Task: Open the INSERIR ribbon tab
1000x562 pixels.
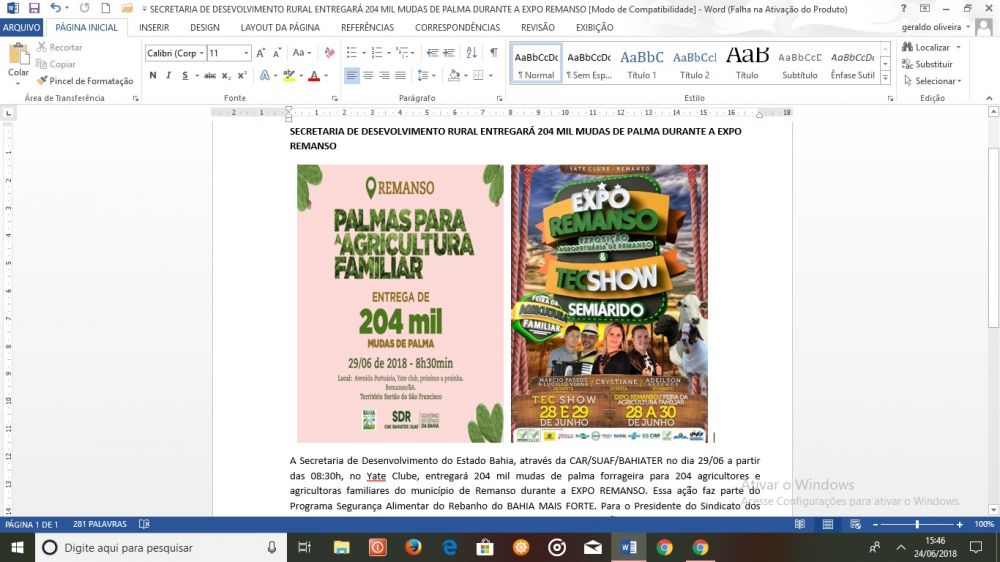Action: point(154,28)
